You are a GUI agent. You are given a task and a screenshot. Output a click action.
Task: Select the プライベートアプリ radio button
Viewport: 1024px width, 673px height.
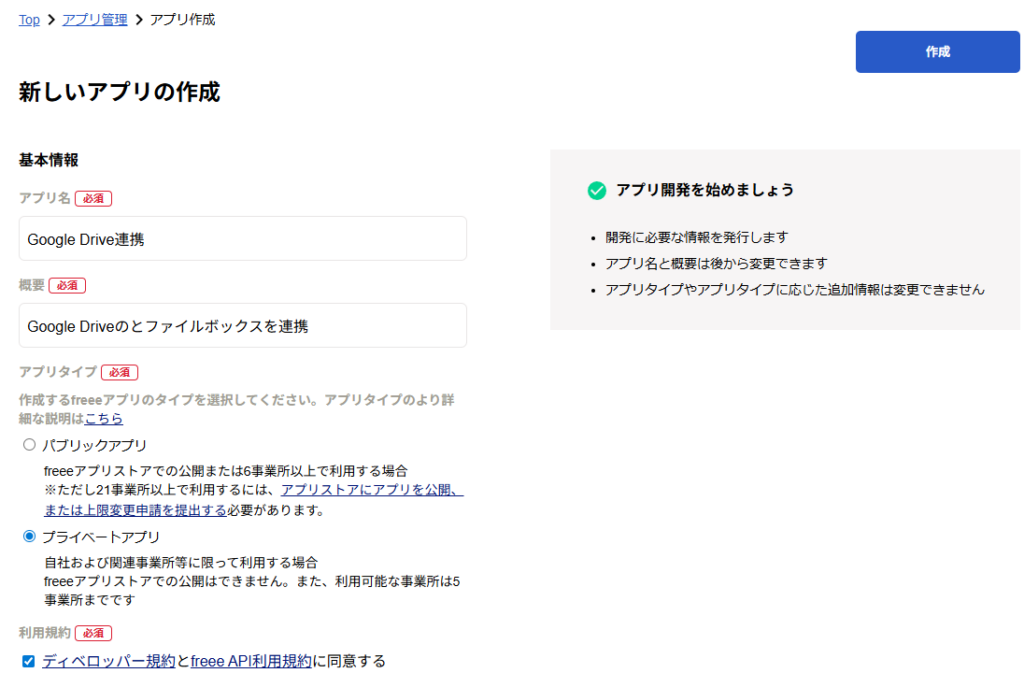point(29,536)
